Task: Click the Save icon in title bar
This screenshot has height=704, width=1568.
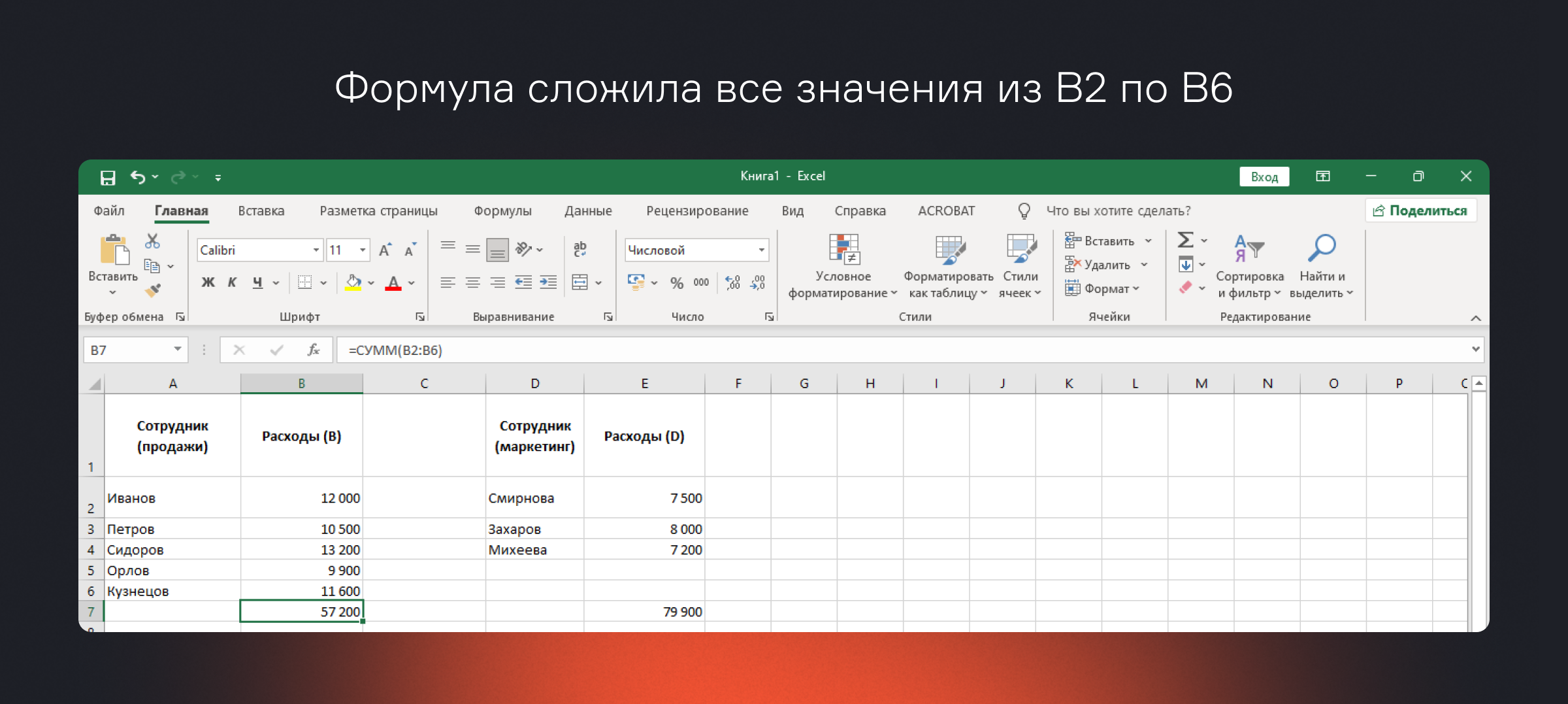Action: (x=108, y=177)
